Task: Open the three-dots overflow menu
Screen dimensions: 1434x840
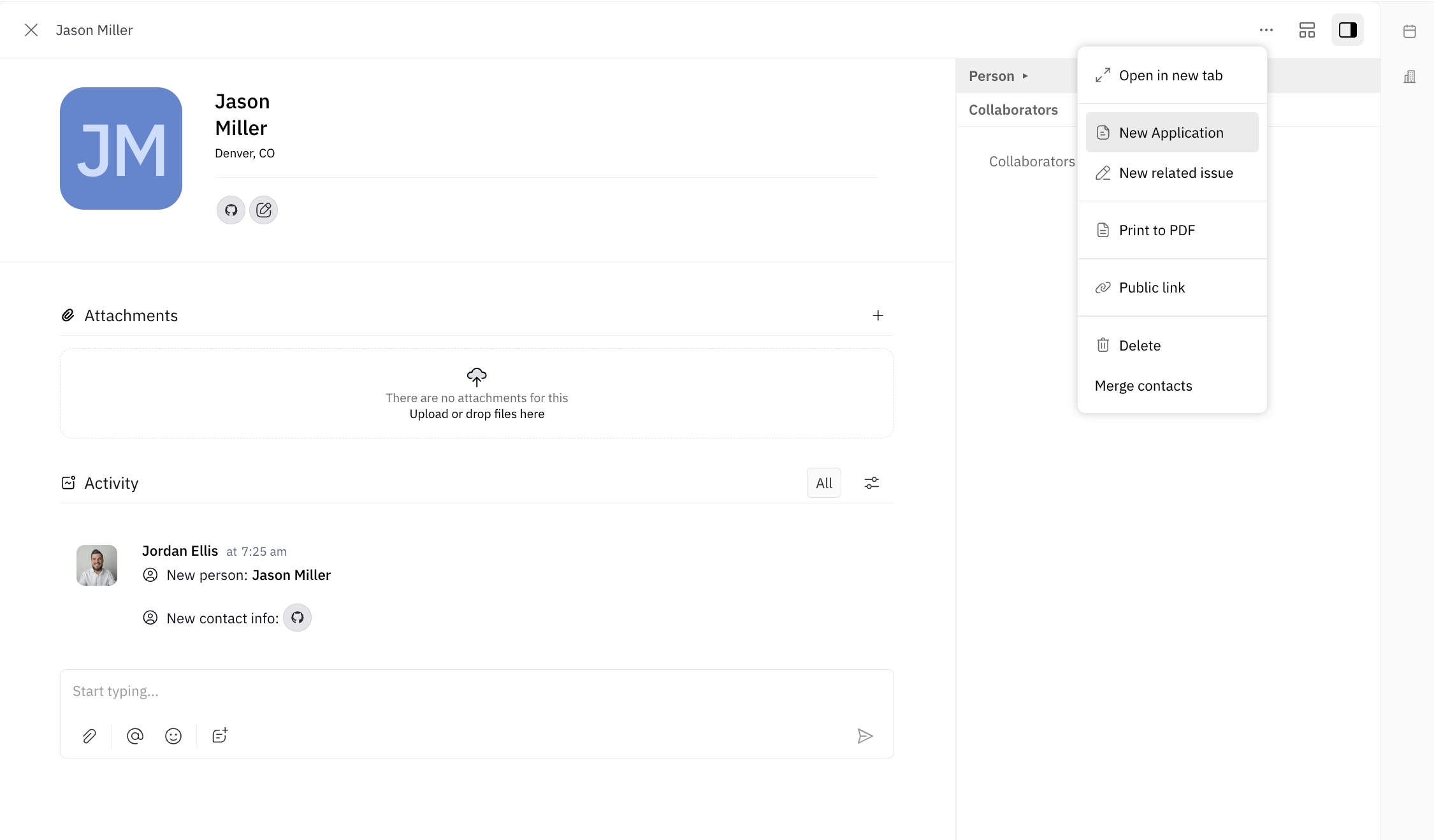Action: (x=1266, y=30)
